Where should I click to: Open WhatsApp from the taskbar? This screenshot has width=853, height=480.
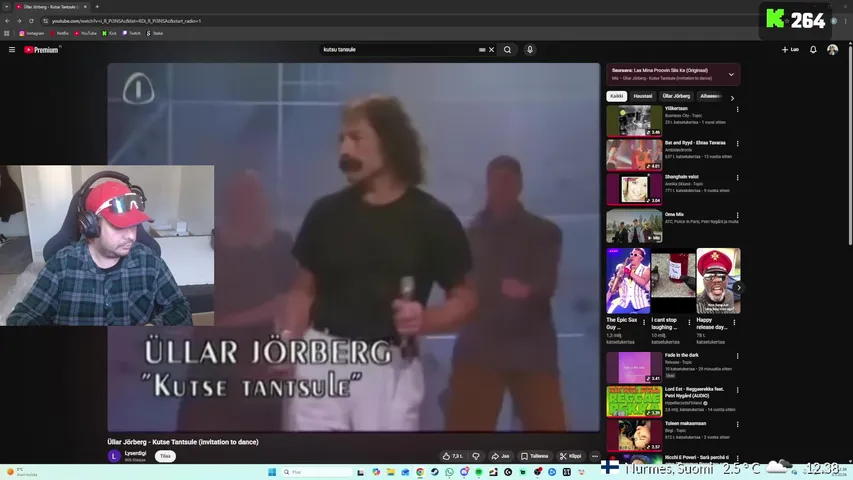coord(449,472)
